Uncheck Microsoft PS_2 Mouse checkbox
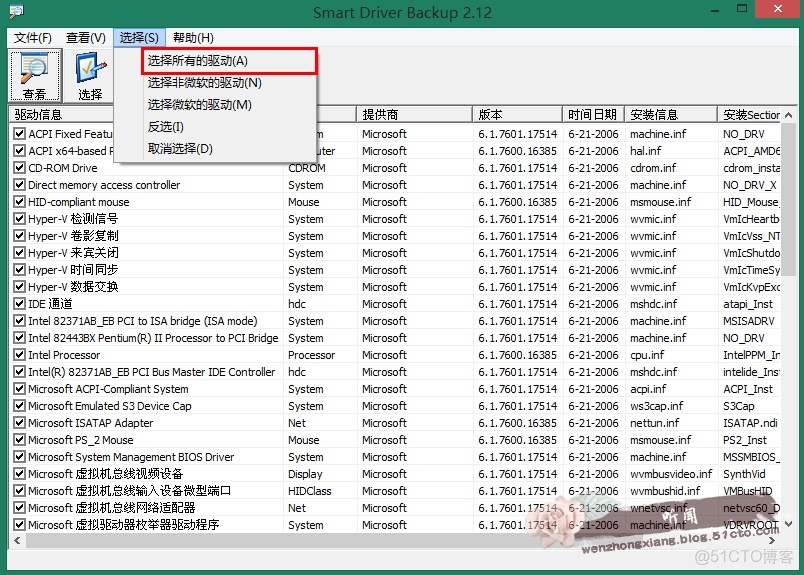The image size is (804, 575). tap(19, 440)
